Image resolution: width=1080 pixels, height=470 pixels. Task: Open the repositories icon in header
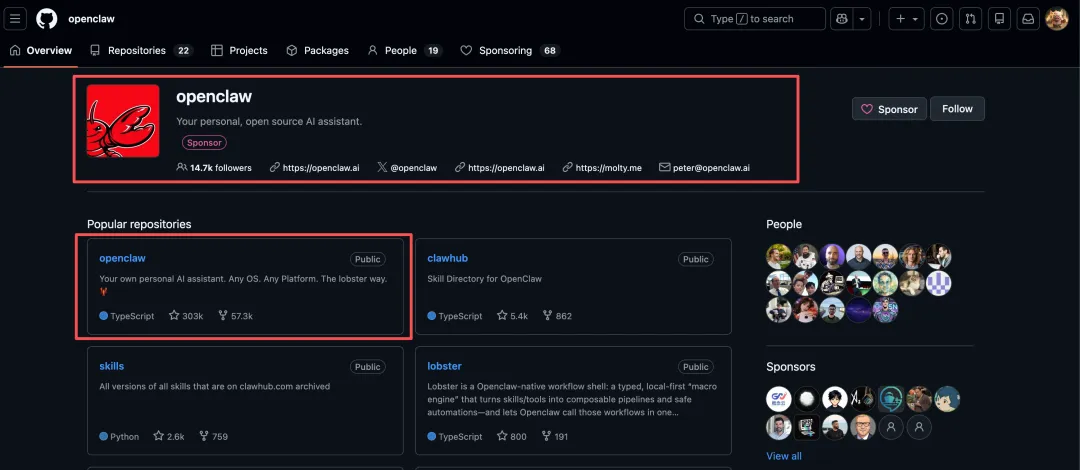(x=999, y=19)
